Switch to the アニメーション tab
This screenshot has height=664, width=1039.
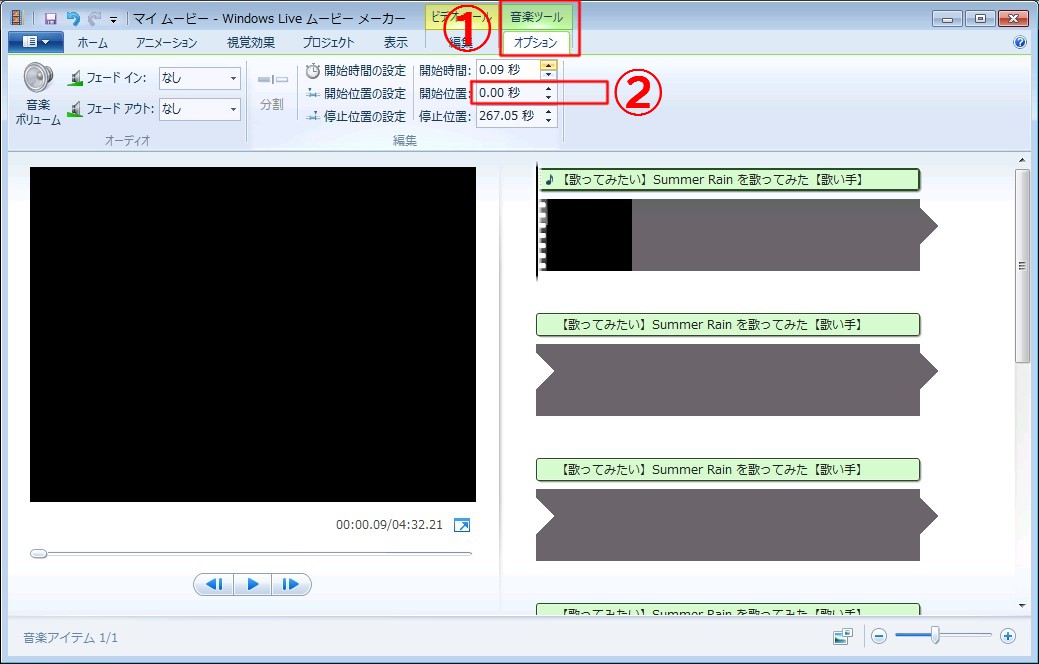tap(166, 43)
